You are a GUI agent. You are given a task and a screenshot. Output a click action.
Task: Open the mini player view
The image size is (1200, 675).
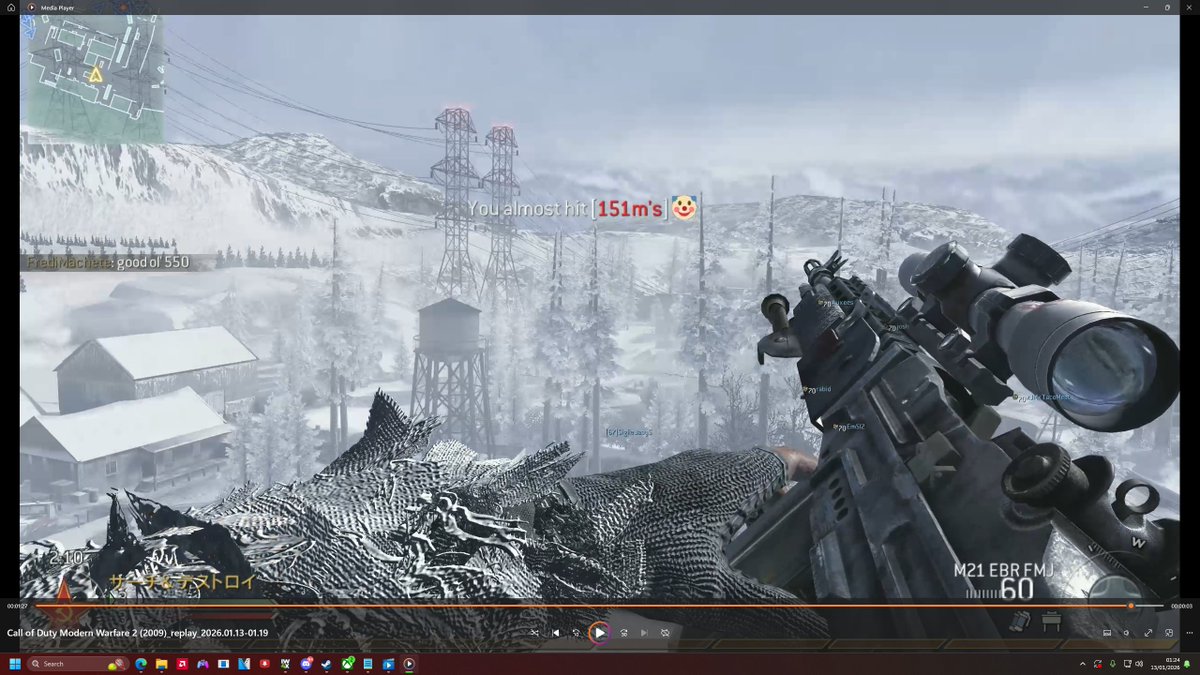[1168, 633]
